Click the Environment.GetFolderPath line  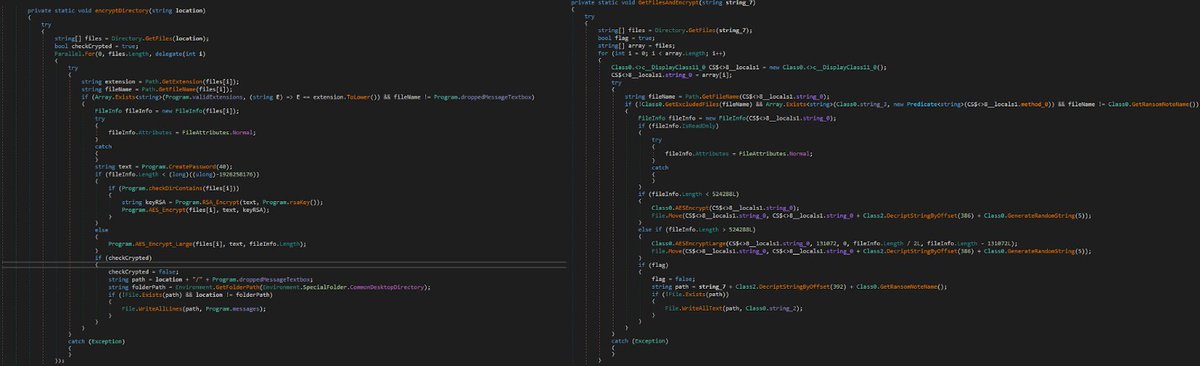(x=268, y=287)
